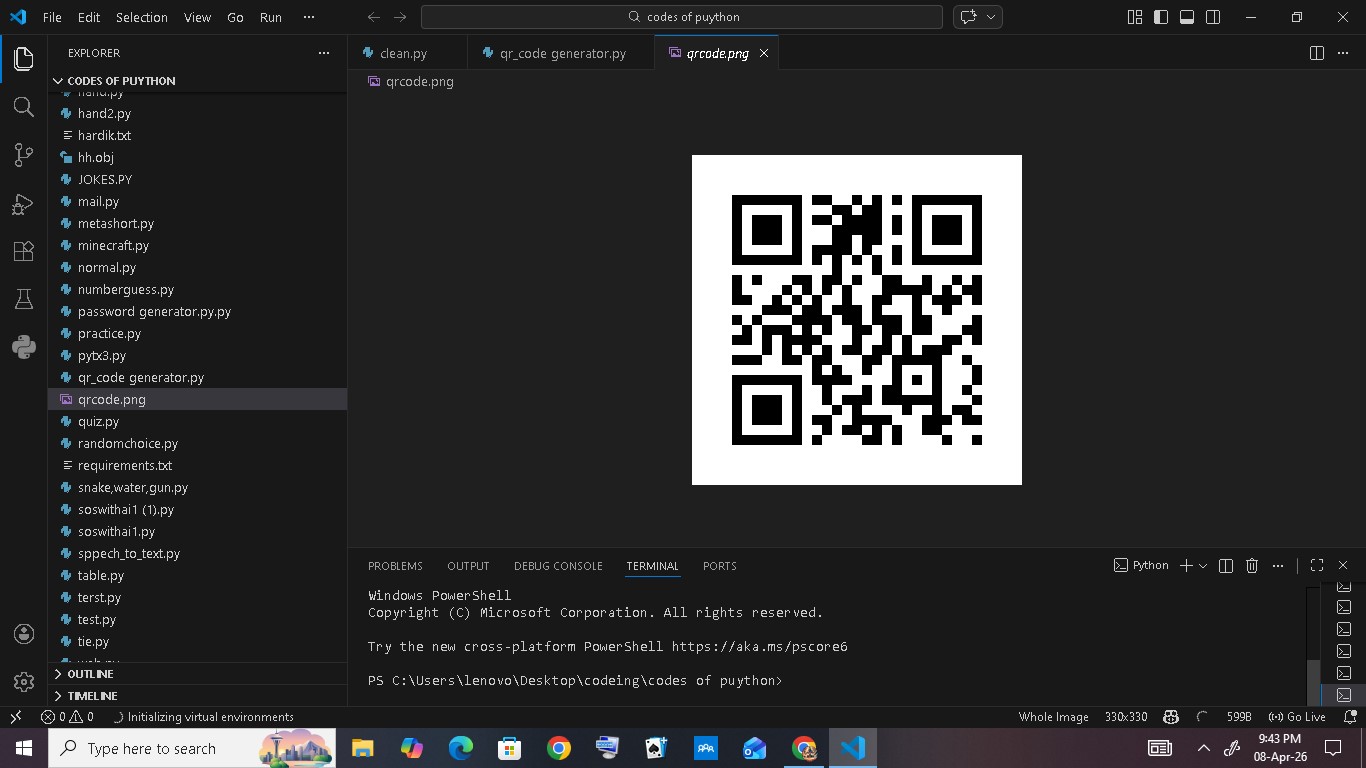This screenshot has width=1366, height=768.
Task: Open Whole Image zoom selector
Action: [1053, 717]
